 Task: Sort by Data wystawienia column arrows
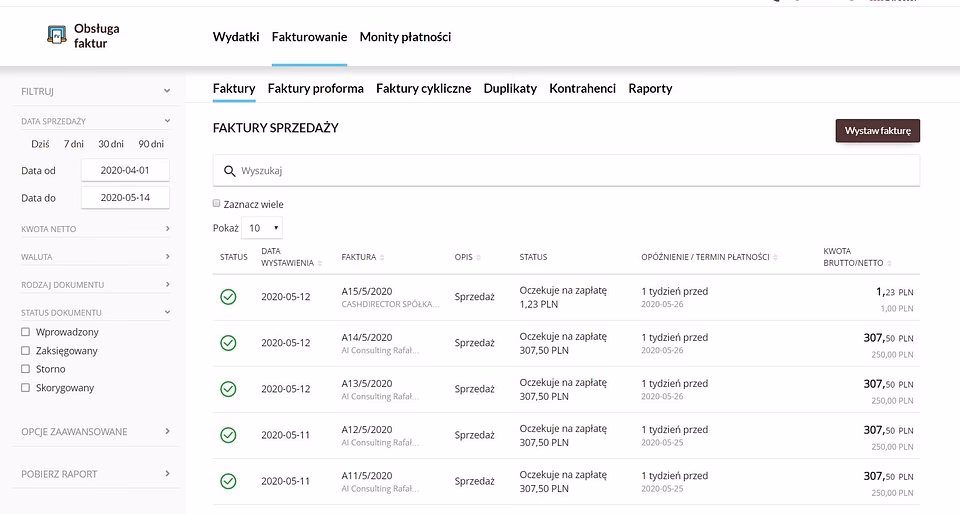[321, 264]
